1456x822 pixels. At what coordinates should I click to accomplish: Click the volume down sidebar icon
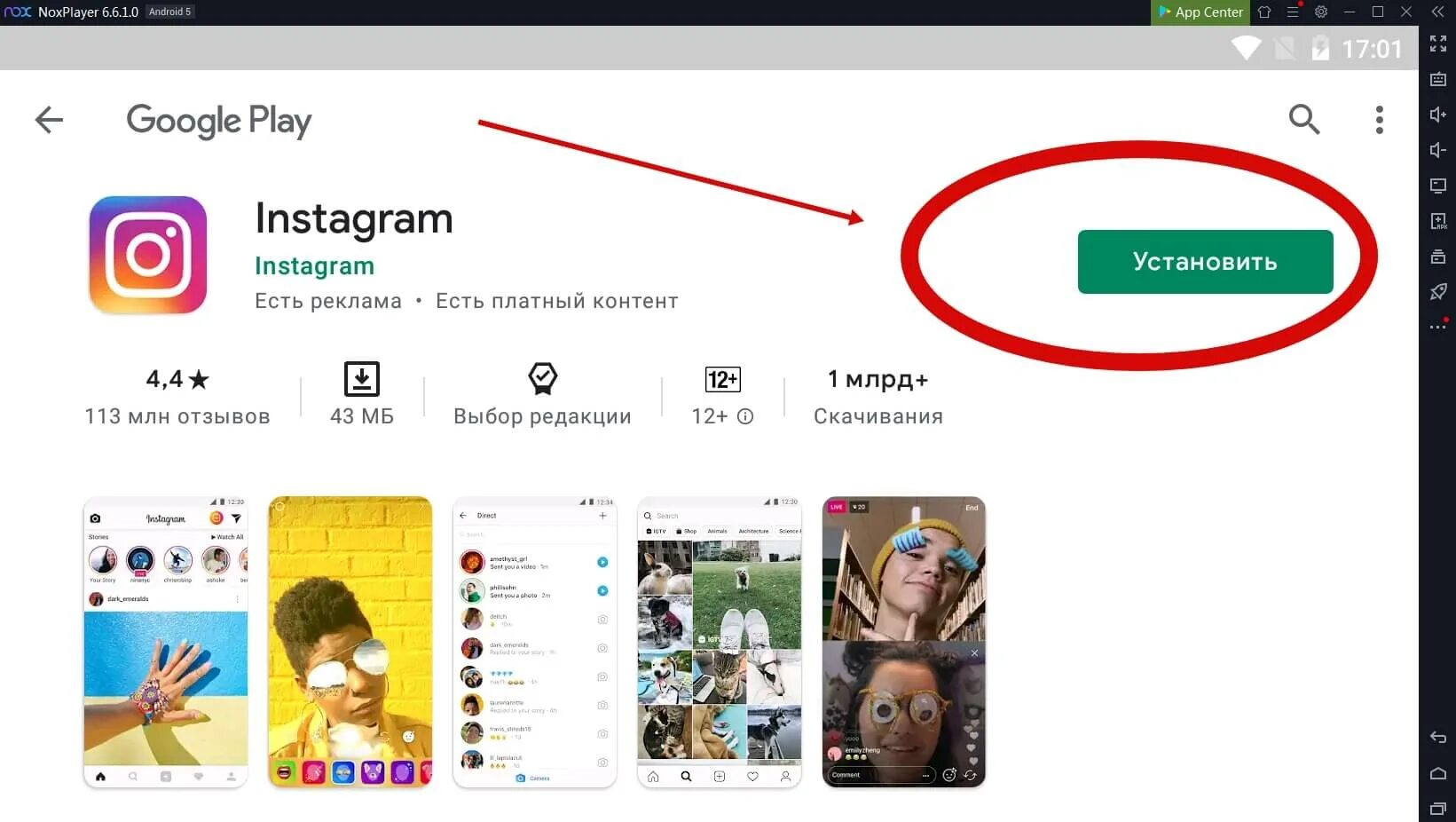1438,150
